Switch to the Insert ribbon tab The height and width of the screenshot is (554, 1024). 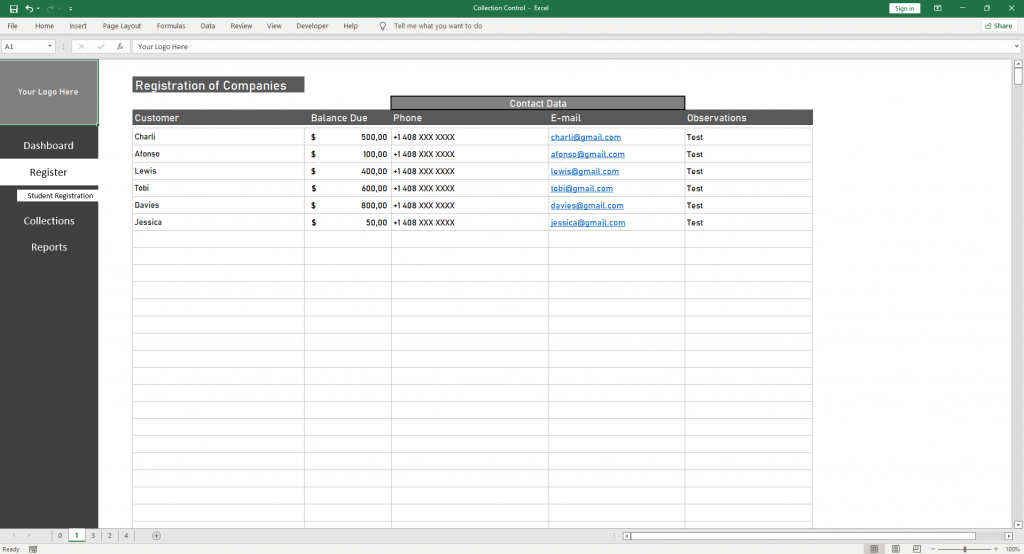coord(78,26)
